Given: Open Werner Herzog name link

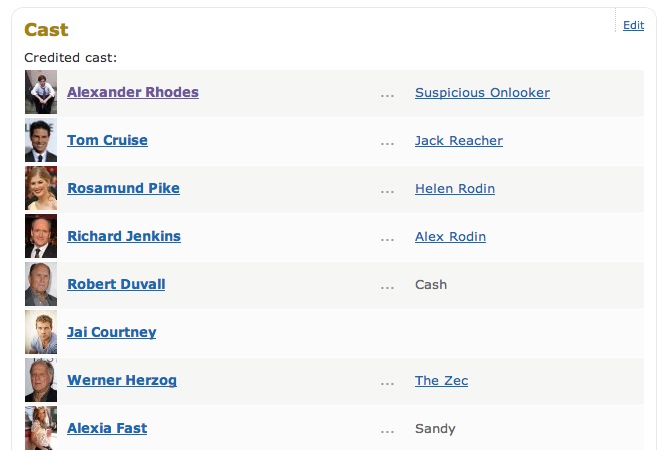Looking at the screenshot, I should [x=124, y=381].
